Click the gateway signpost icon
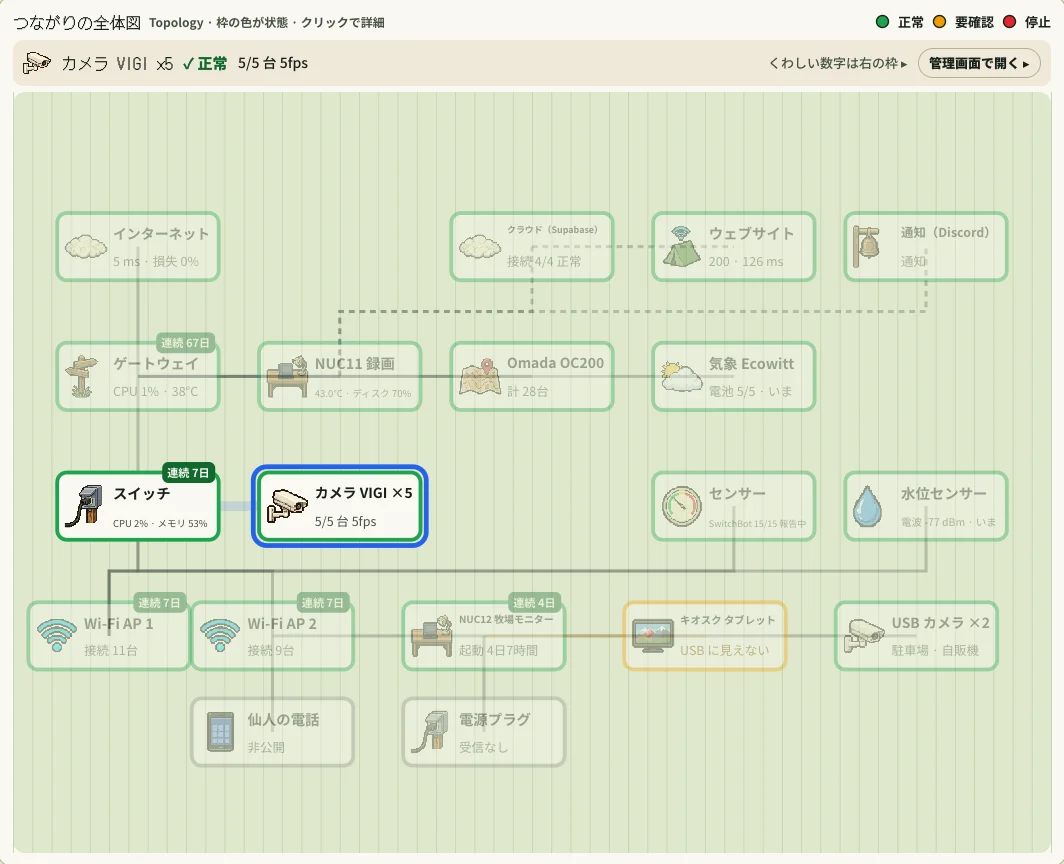Image resolution: width=1064 pixels, height=864 pixels. (81, 376)
